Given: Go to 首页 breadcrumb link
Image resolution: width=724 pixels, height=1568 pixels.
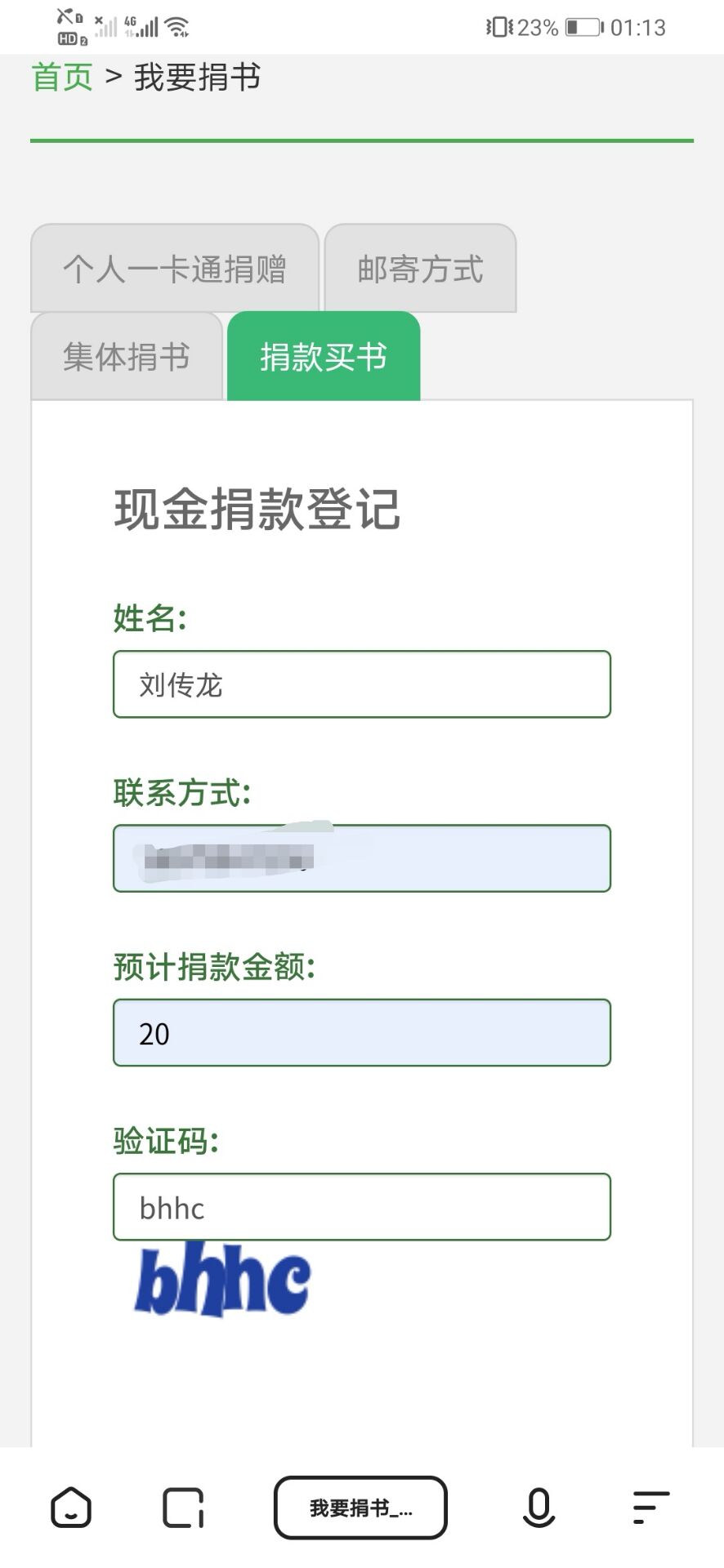Looking at the screenshot, I should [62, 78].
